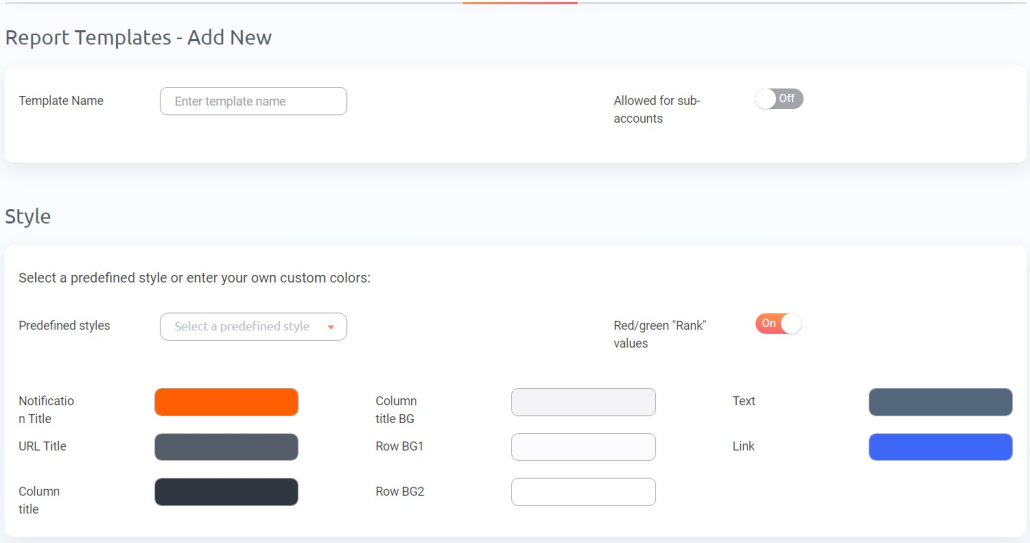Screen dimensions: 1030x543
Task: Click the Template Name input field
Action: [x=253, y=101]
